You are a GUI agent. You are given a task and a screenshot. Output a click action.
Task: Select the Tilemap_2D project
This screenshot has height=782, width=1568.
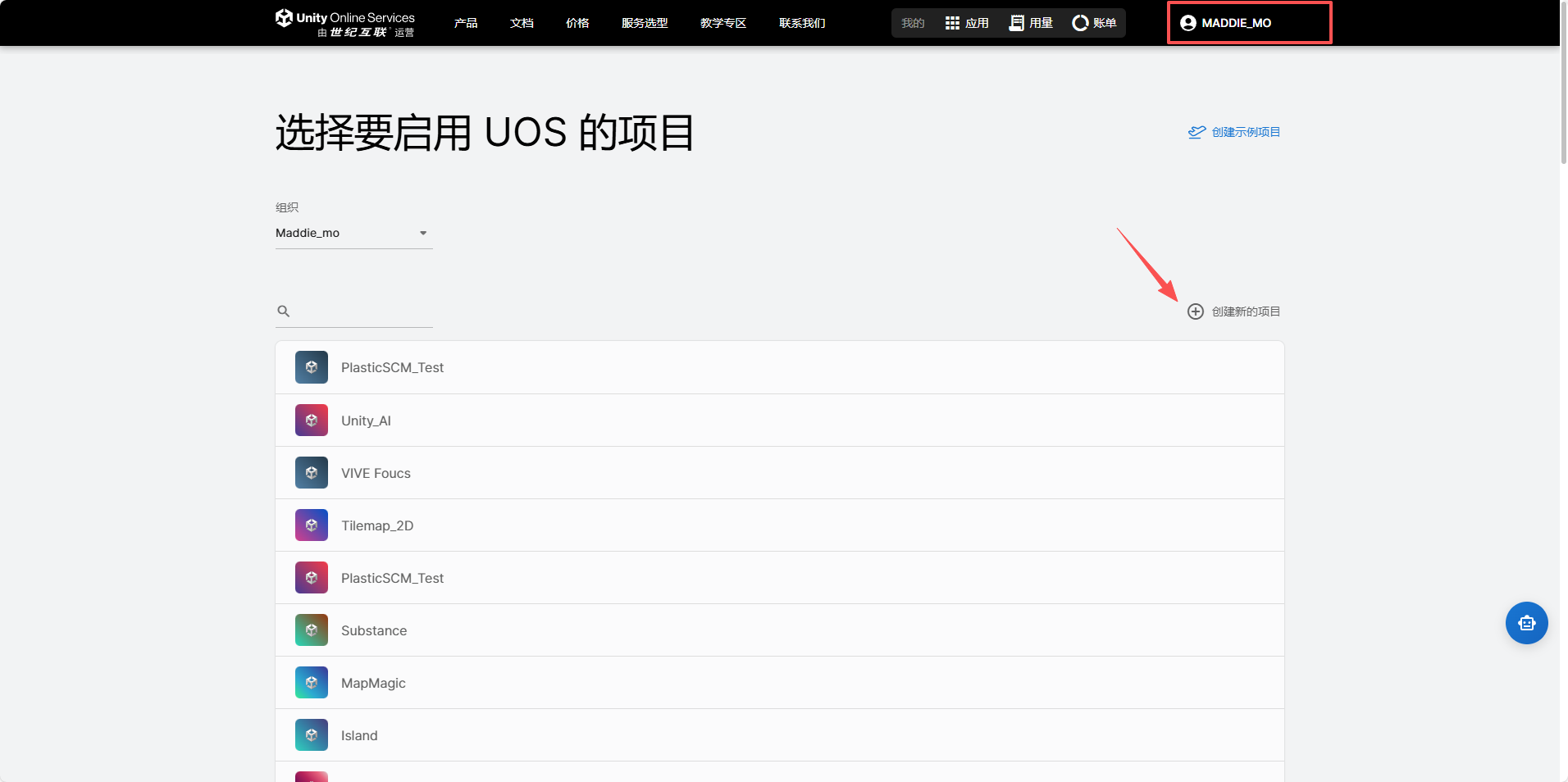(x=779, y=525)
